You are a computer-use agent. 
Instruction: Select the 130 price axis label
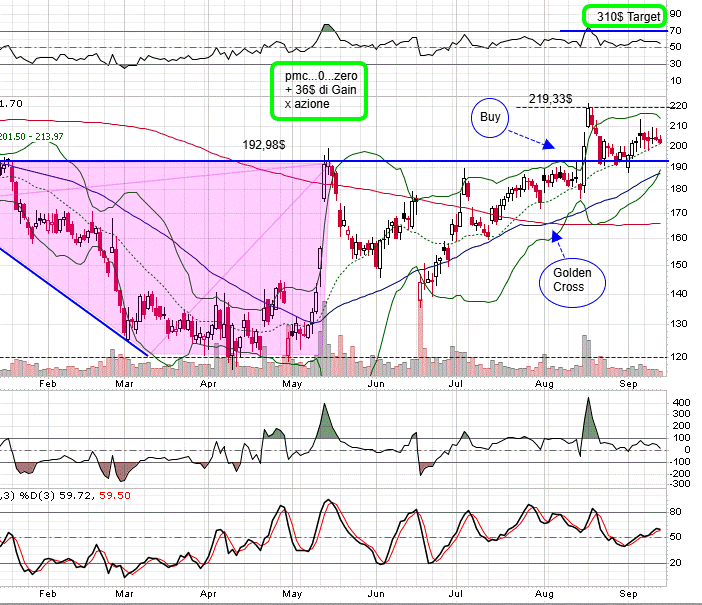coord(678,324)
